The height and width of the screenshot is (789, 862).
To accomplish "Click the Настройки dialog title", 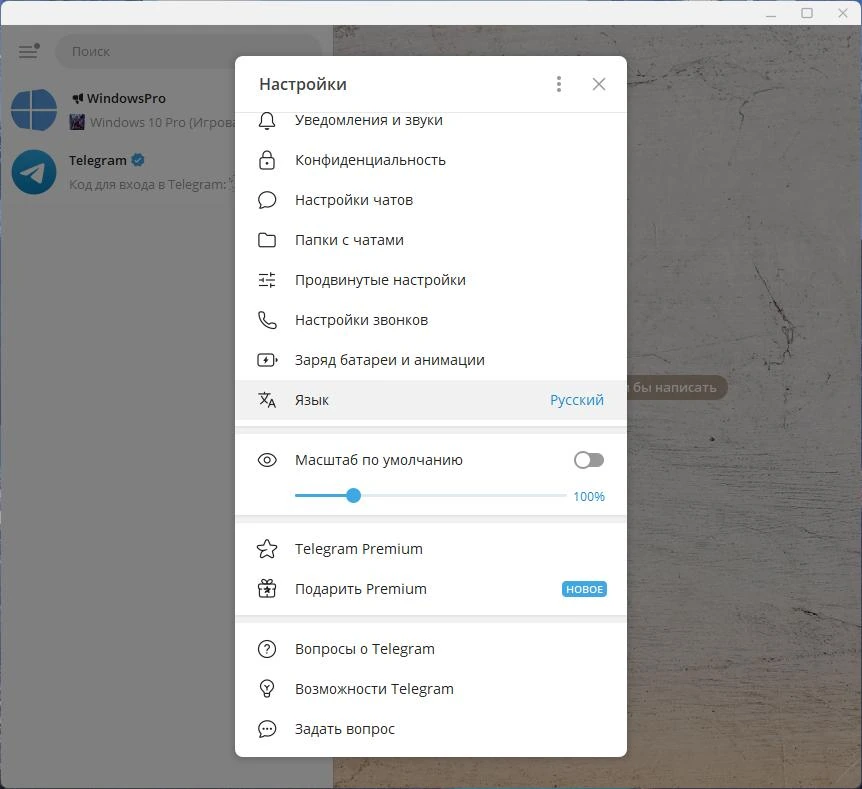I will [303, 84].
